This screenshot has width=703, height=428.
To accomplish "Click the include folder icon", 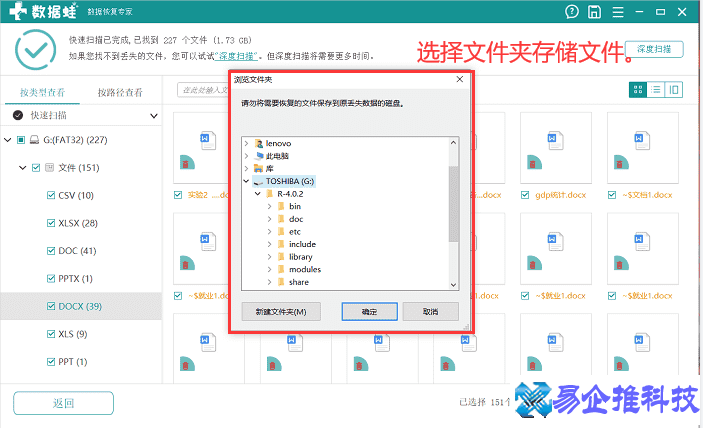I will pyautogui.click(x=281, y=244).
